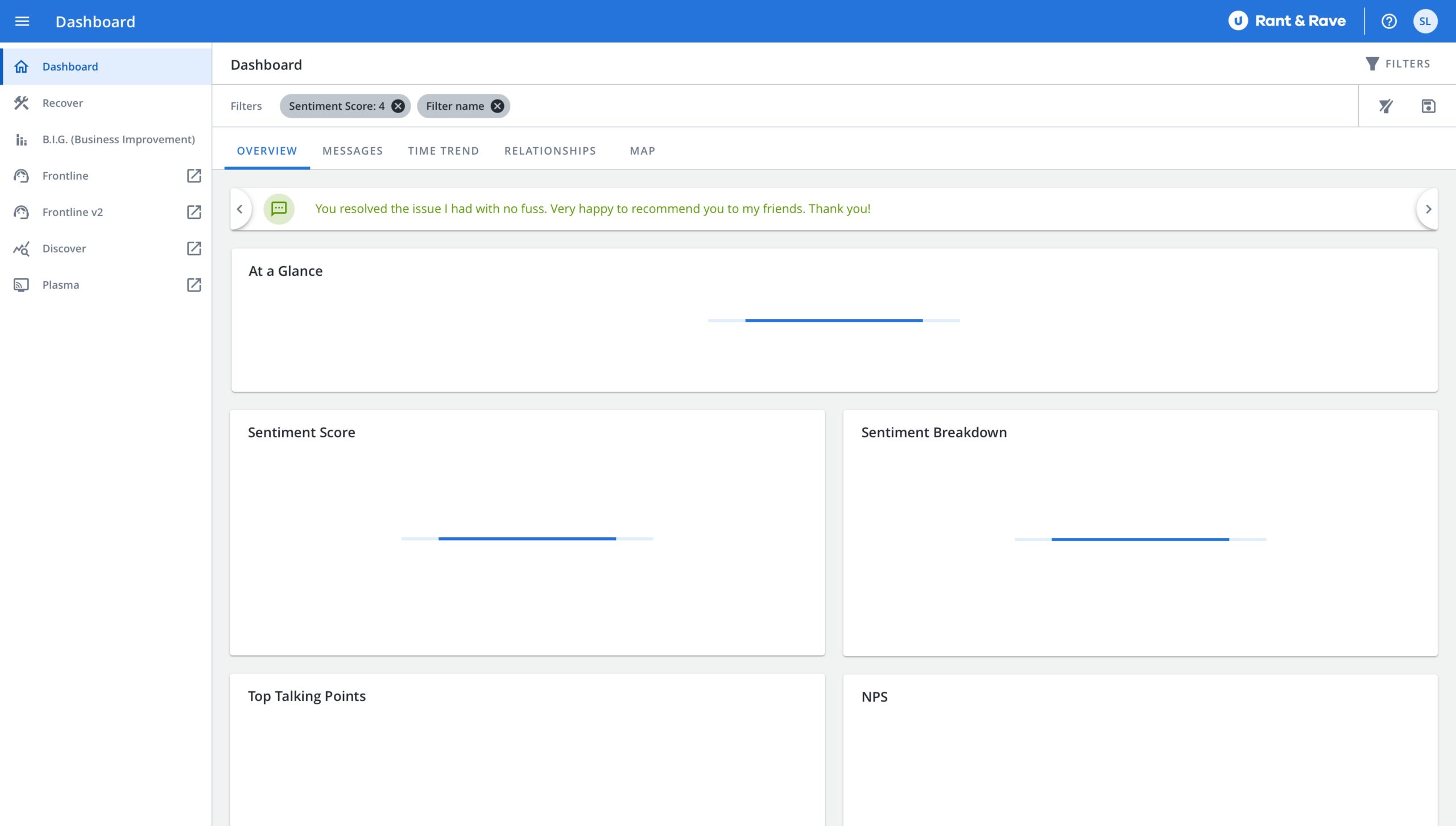Image resolution: width=1456 pixels, height=826 pixels.
Task: Open the SL user avatar menu
Action: (x=1425, y=22)
